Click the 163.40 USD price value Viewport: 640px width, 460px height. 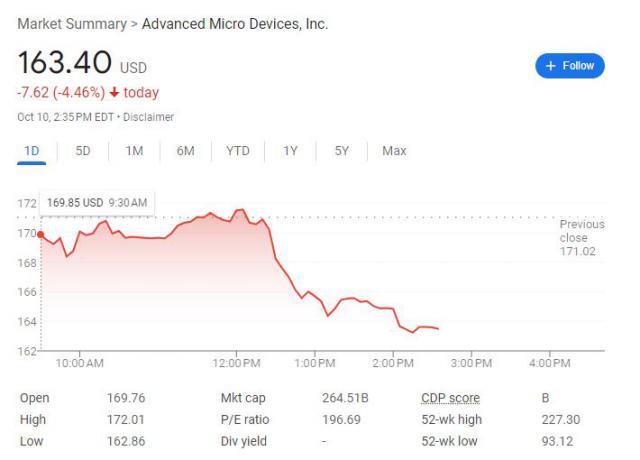66,63
